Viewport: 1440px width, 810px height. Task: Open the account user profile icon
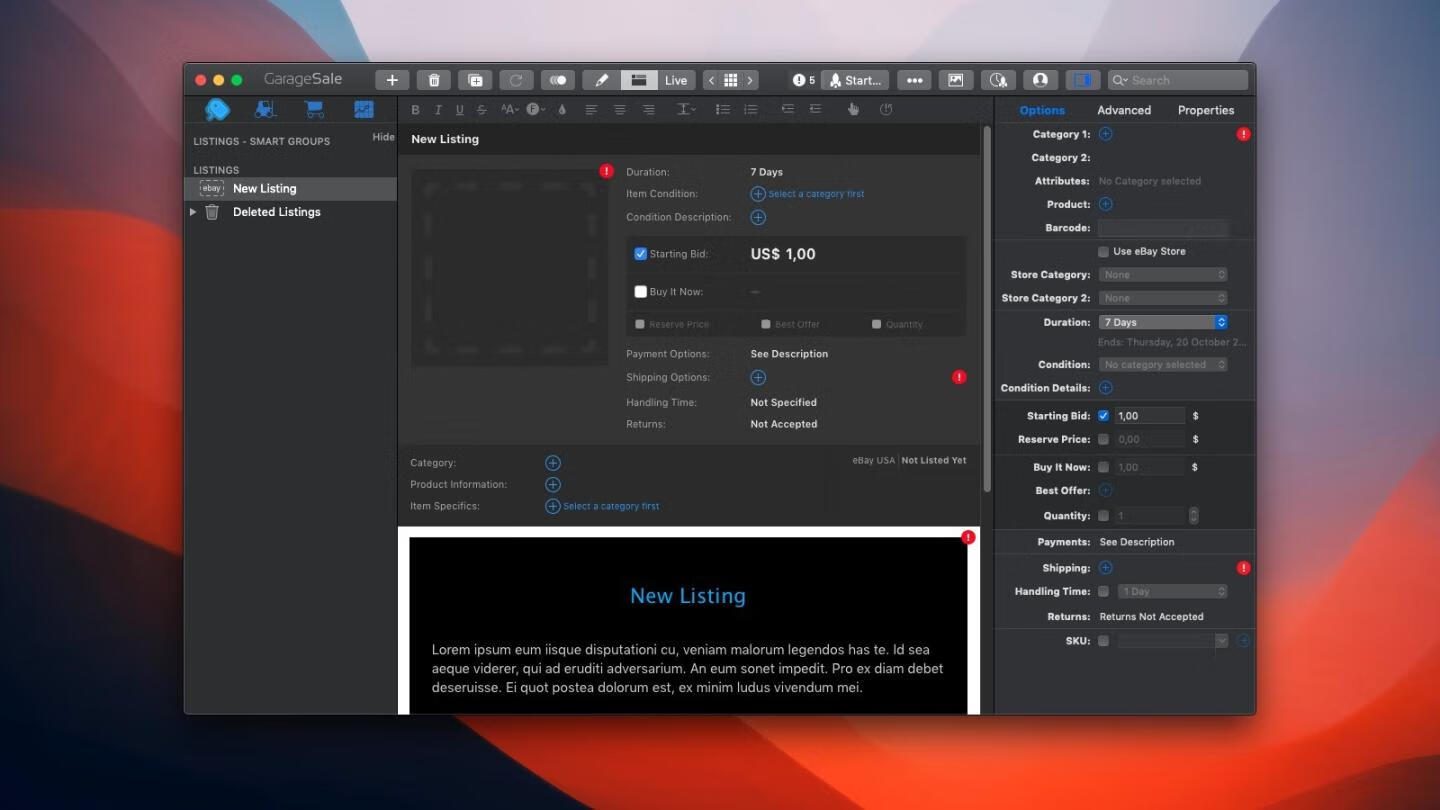(1040, 80)
